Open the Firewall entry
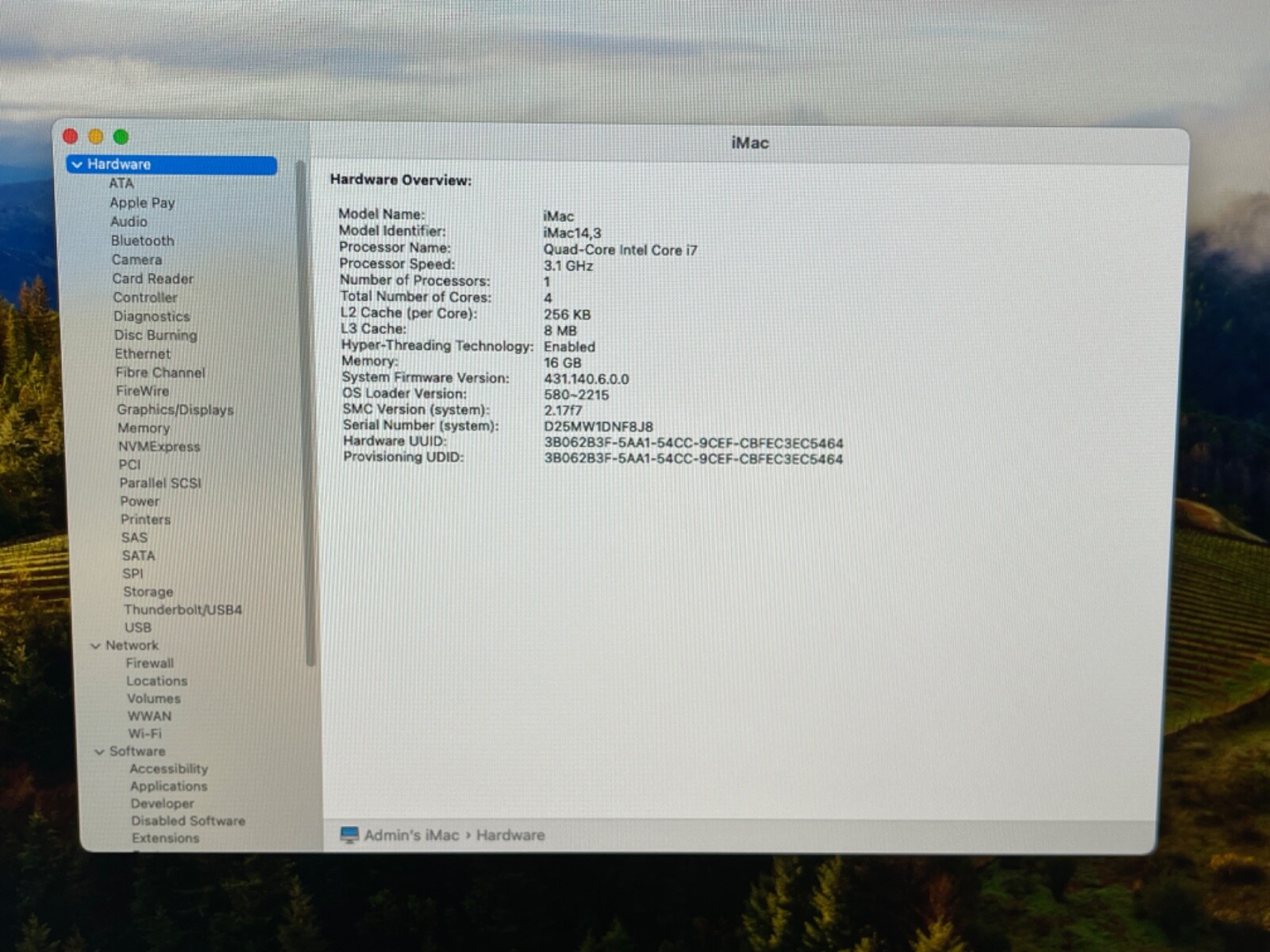The height and width of the screenshot is (952, 1270). click(x=149, y=662)
